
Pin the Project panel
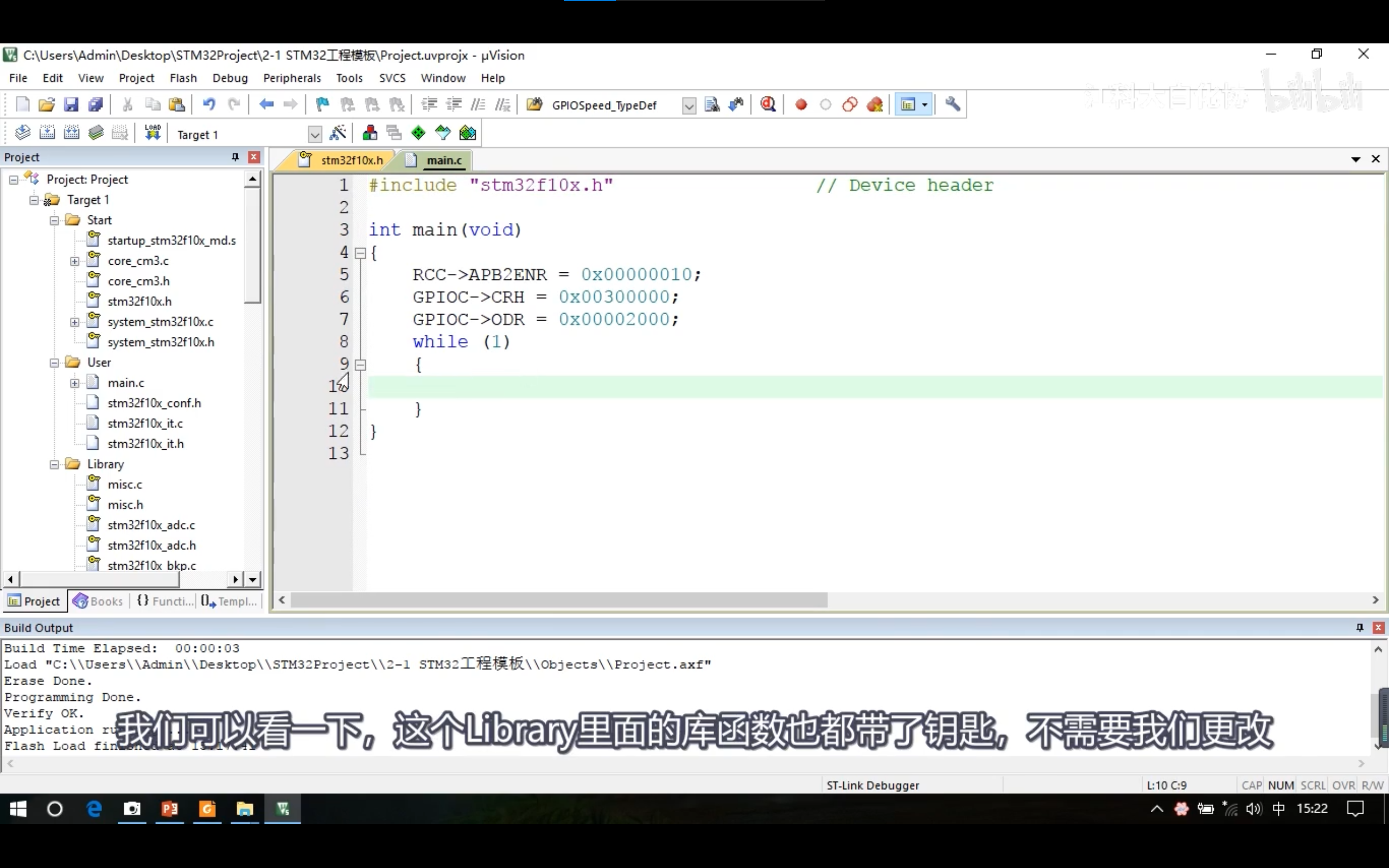[x=235, y=157]
